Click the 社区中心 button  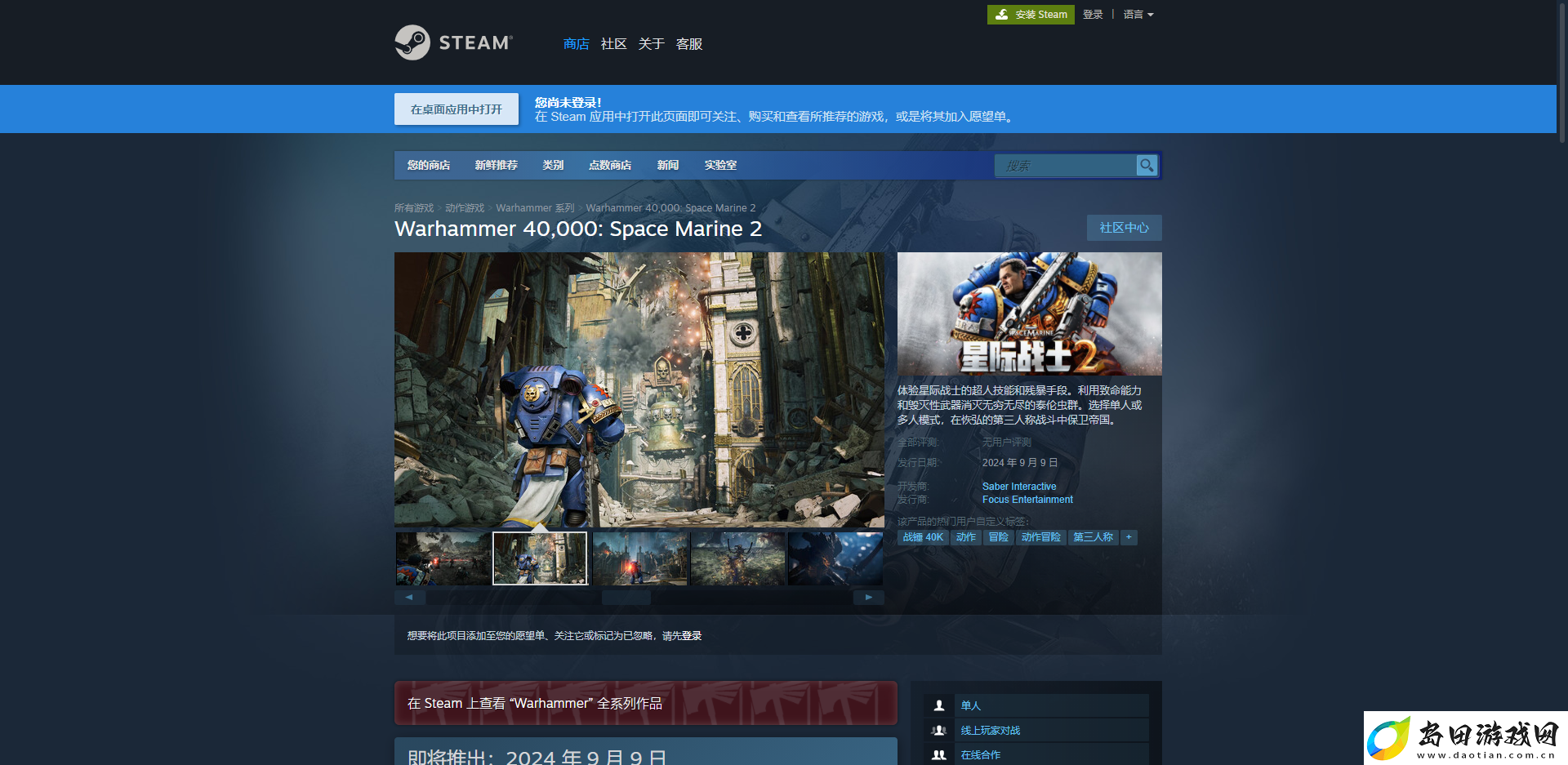pyautogui.click(x=1124, y=228)
